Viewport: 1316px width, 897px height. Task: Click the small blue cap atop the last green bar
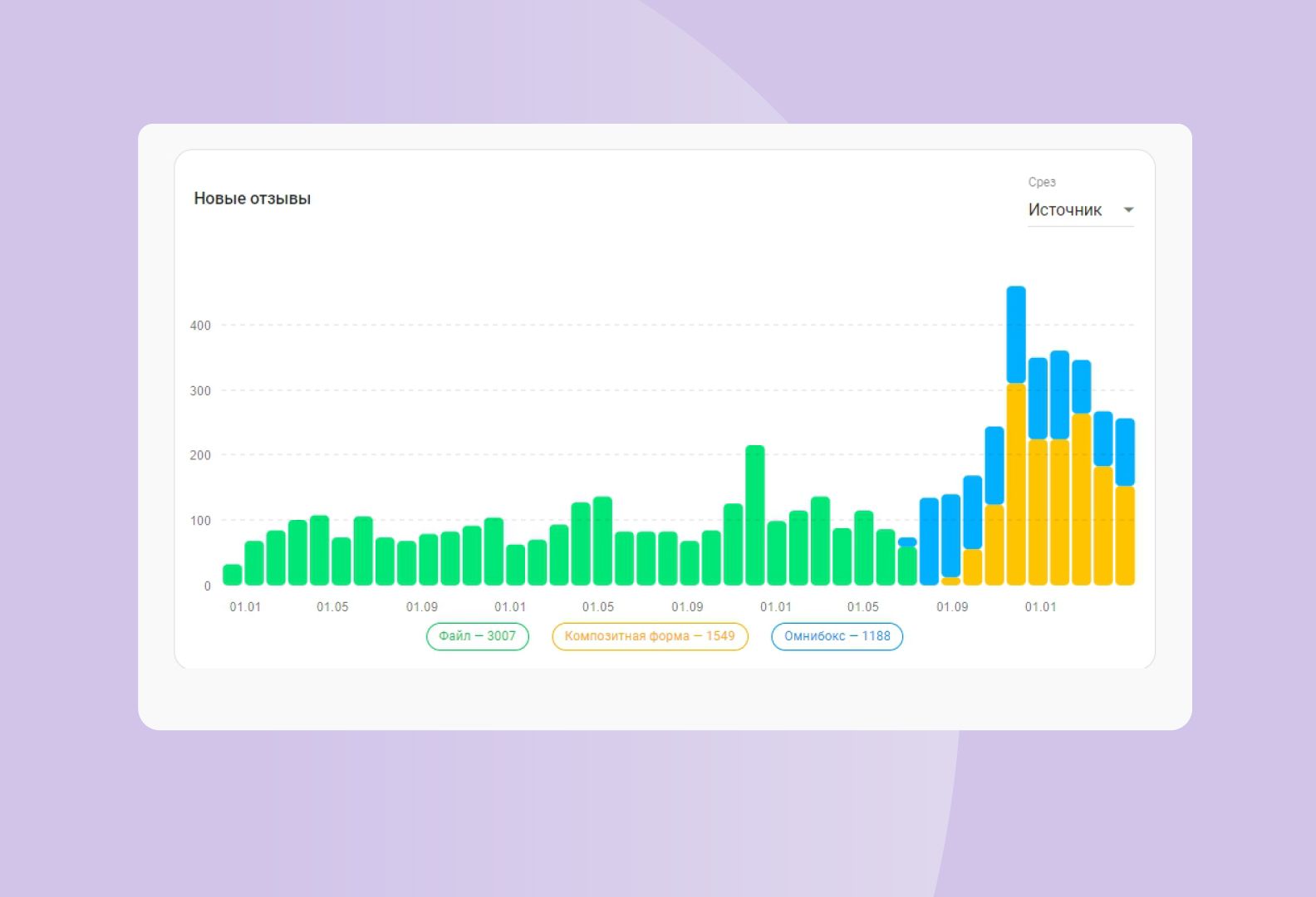coord(907,542)
